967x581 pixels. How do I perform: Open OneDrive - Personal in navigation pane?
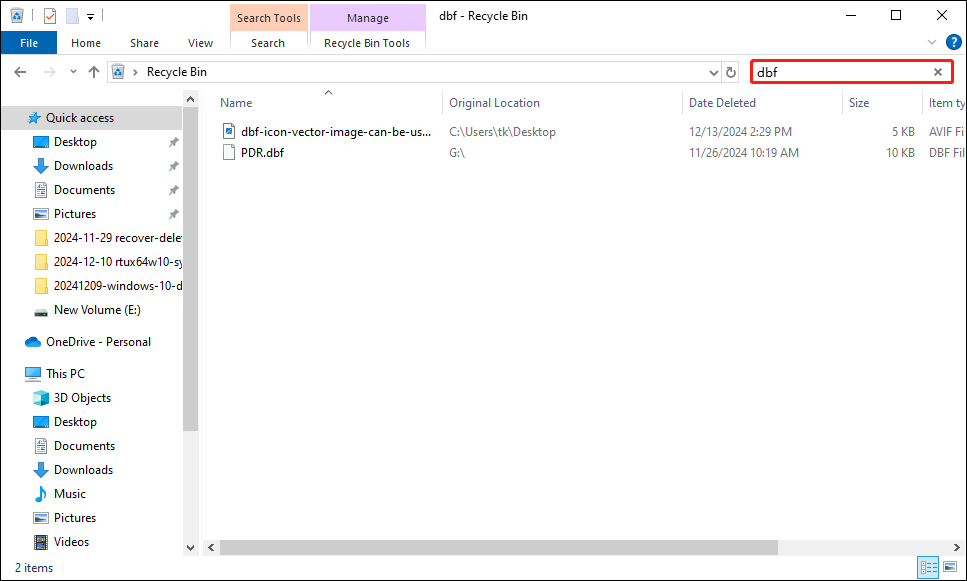98,342
